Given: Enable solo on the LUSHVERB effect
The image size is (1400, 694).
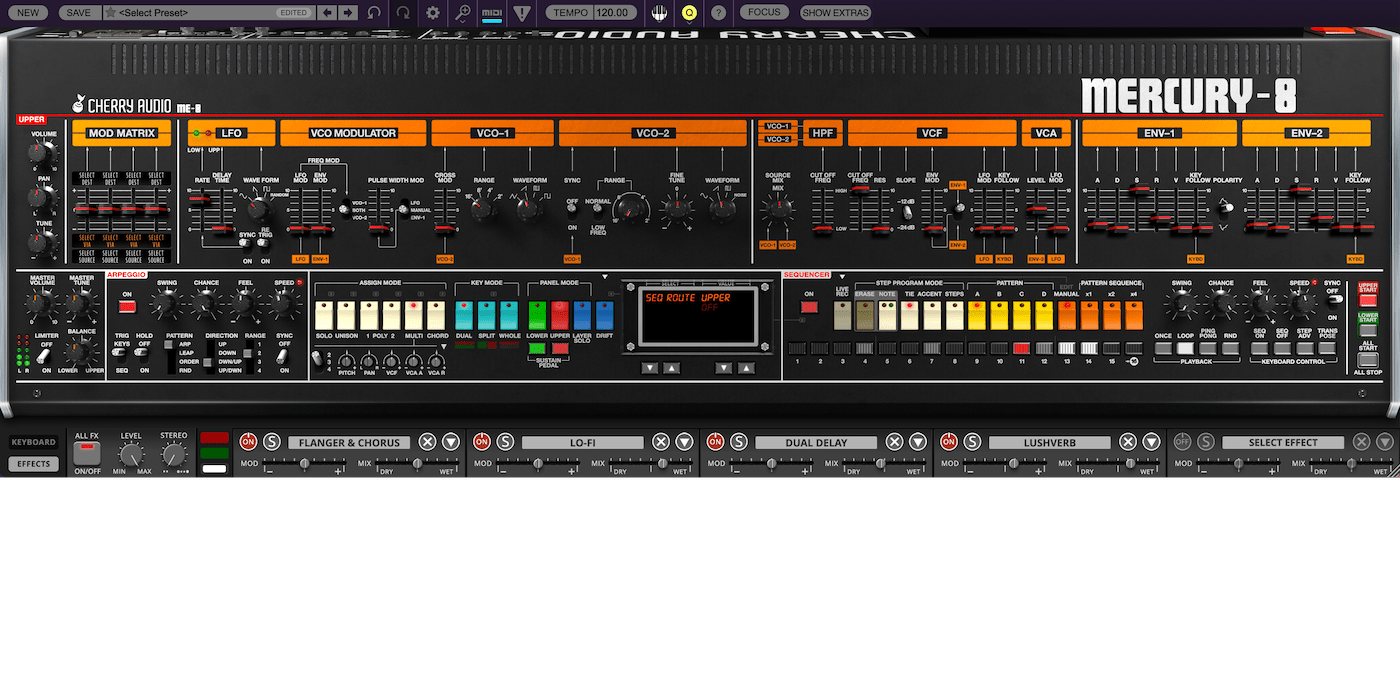Looking at the screenshot, I should click(972, 442).
